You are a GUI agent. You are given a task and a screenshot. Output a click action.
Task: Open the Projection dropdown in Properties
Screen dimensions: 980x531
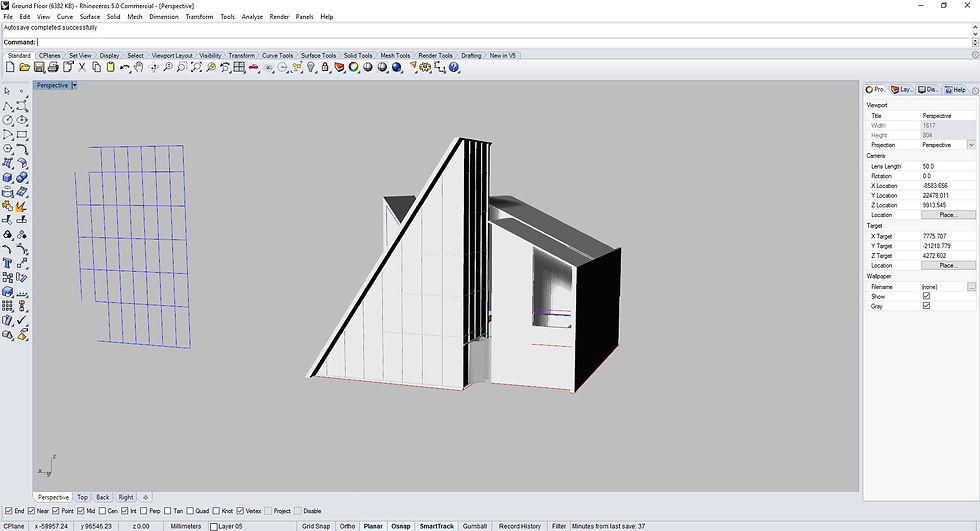(971, 145)
